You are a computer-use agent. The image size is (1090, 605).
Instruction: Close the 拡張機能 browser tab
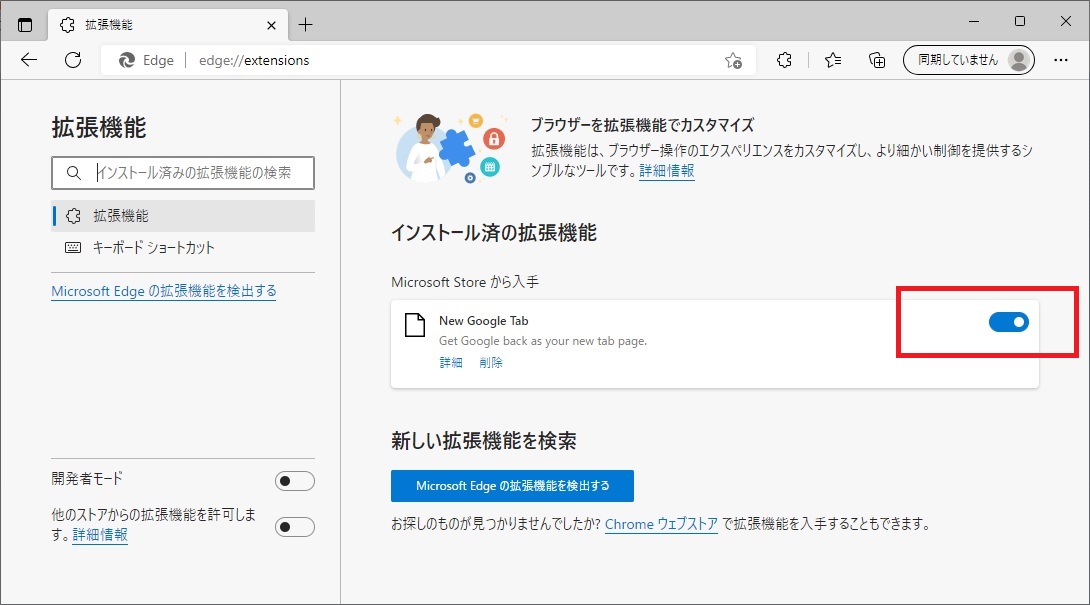coord(271,25)
